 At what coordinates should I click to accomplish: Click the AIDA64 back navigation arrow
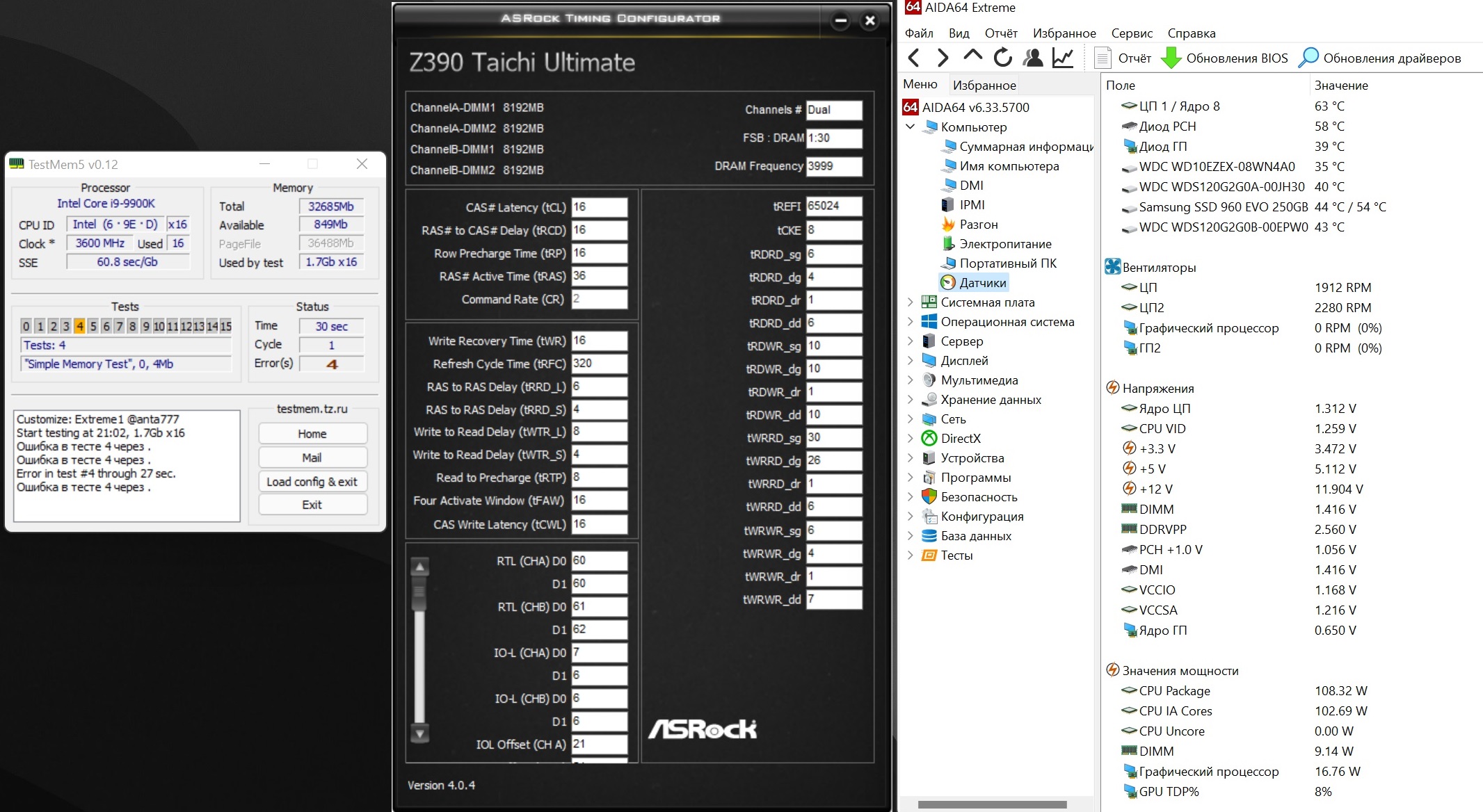click(x=914, y=58)
